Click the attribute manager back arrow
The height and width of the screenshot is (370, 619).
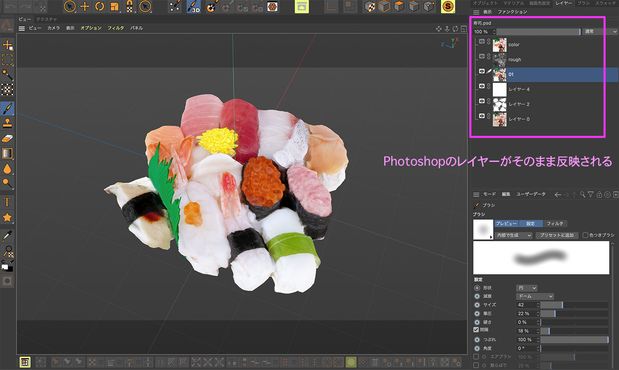tap(558, 195)
